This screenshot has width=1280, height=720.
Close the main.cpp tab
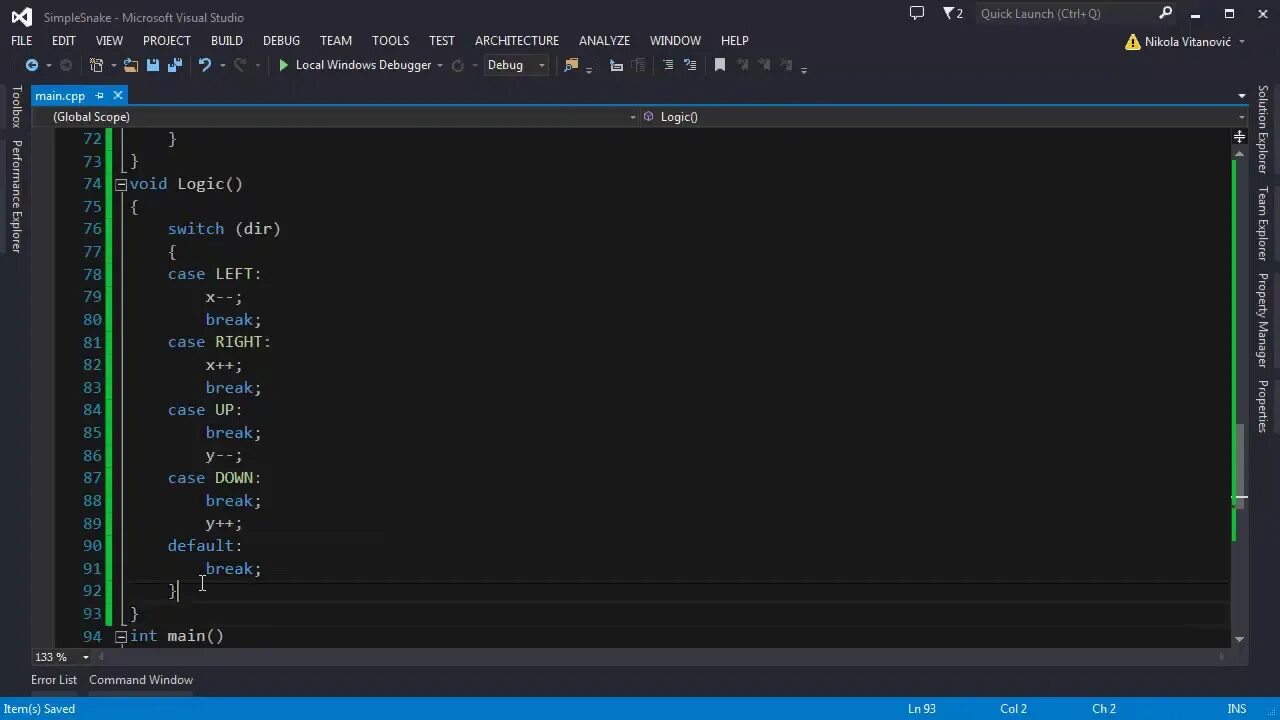tap(118, 96)
